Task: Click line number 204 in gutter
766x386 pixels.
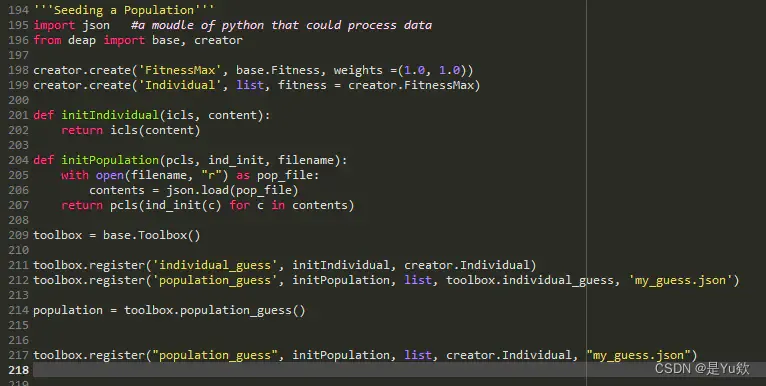Action: point(19,160)
